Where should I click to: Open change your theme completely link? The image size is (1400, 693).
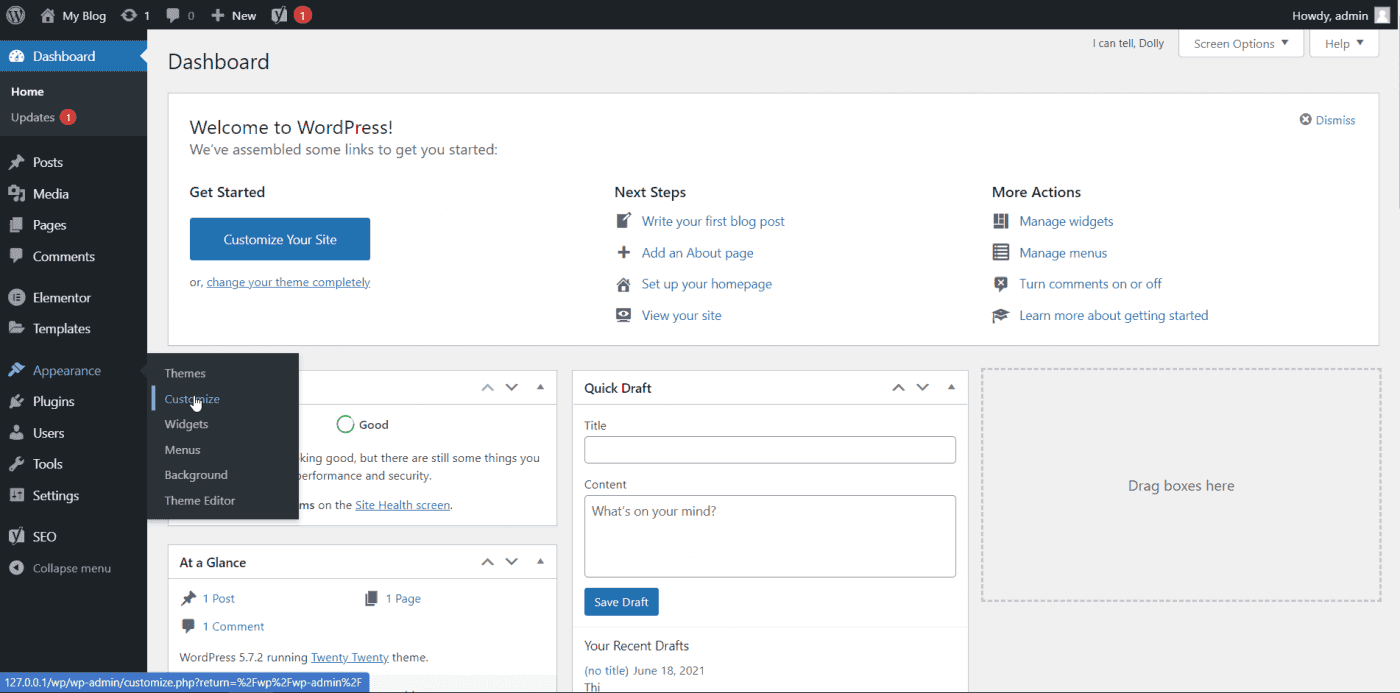point(288,282)
